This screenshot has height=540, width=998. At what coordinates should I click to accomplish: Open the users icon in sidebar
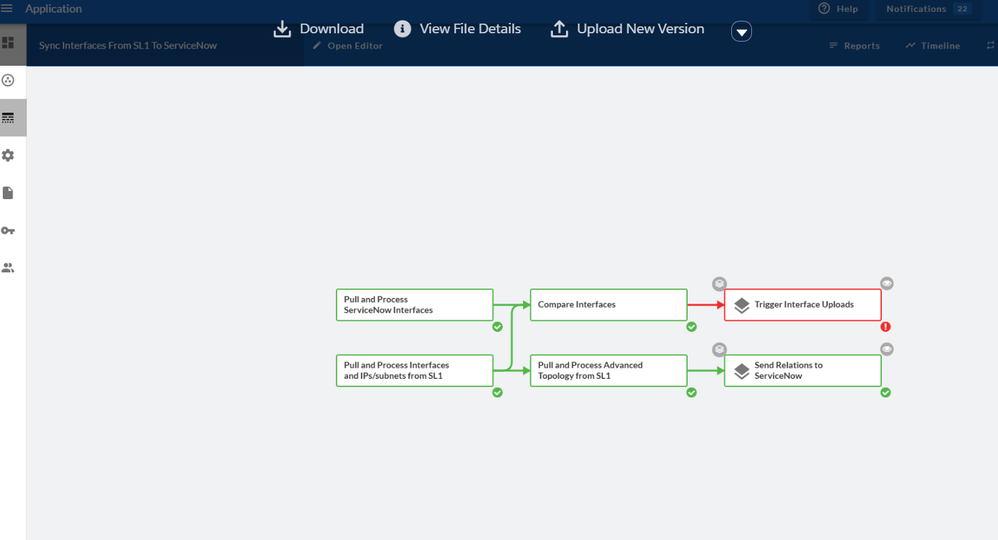[8, 268]
